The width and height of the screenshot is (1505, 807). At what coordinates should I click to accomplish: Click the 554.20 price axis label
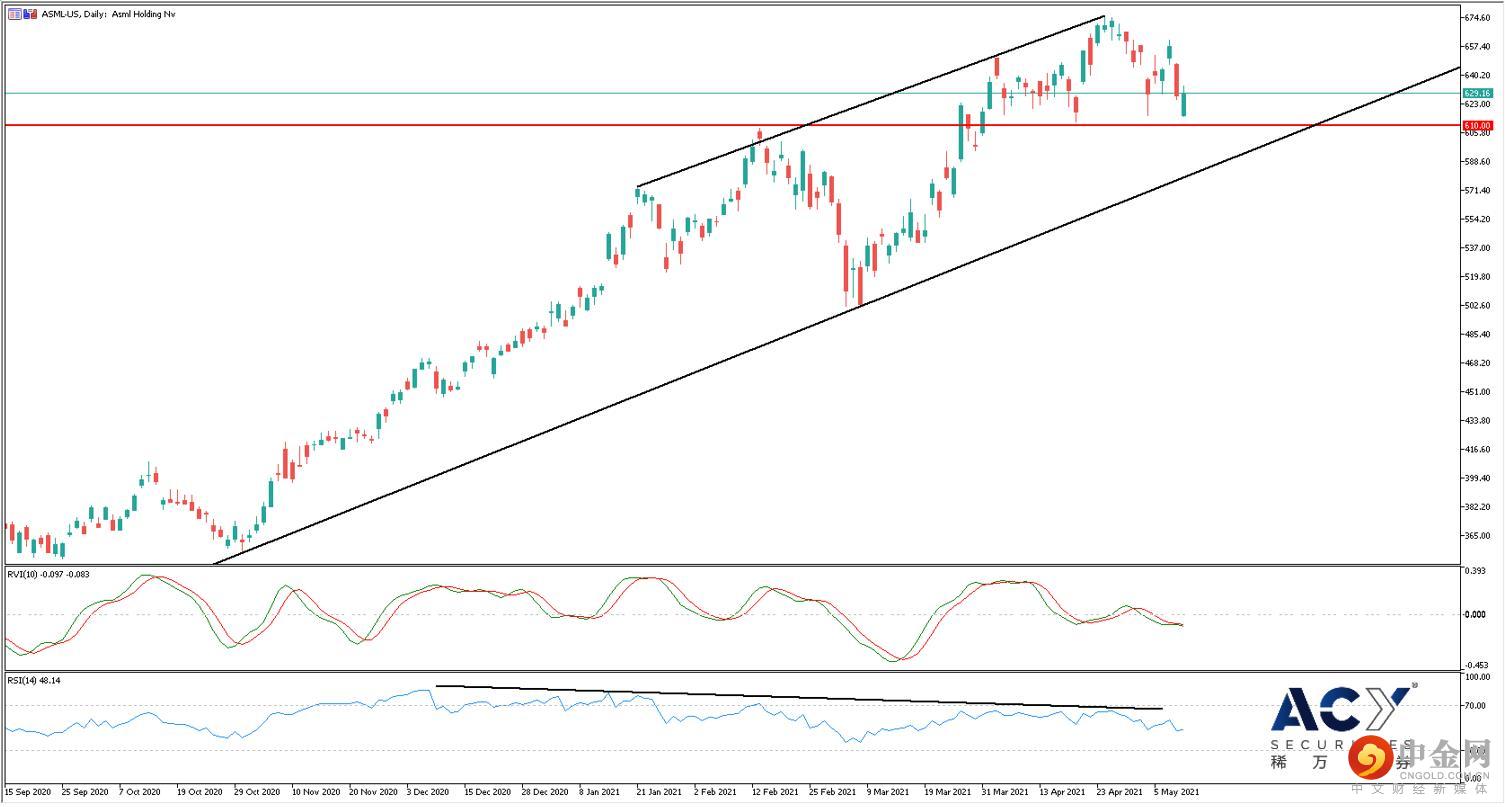[x=1477, y=219]
